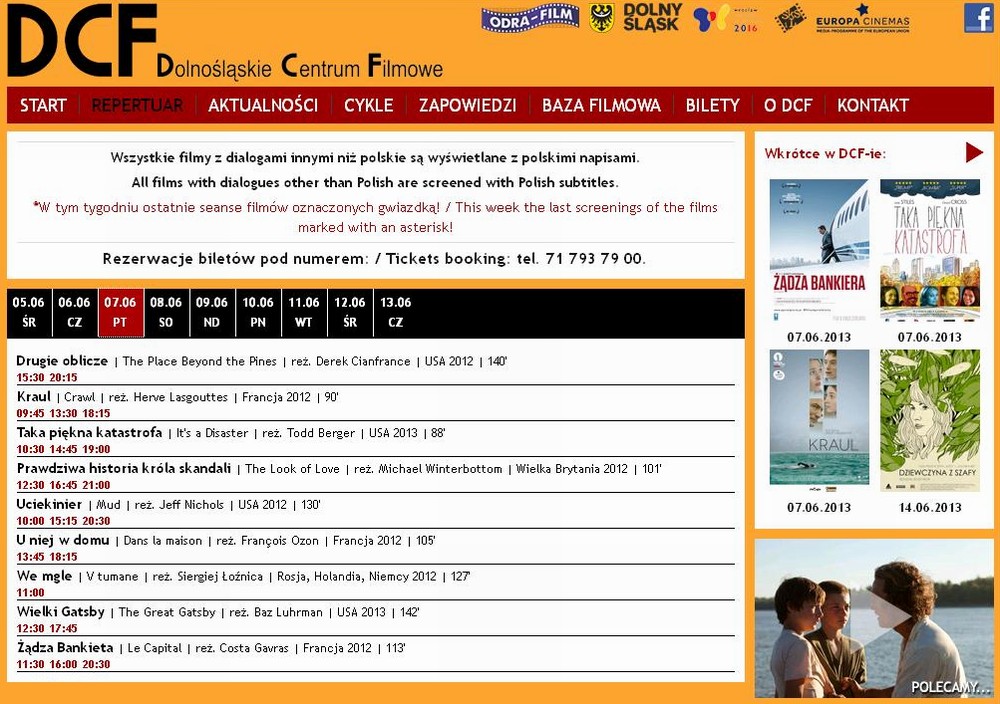Click the Uciekinier movie title
Viewport: 1000px width, 704px height.
point(49,505)
